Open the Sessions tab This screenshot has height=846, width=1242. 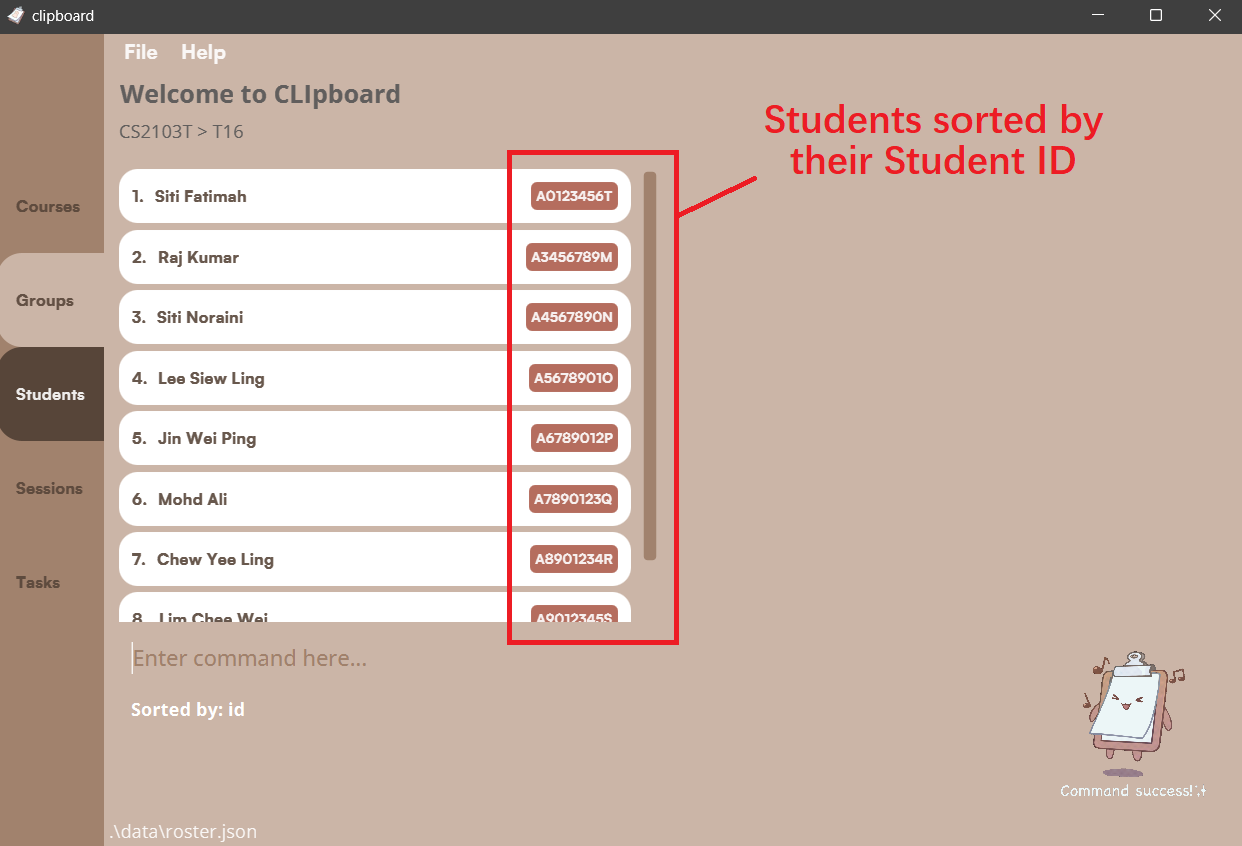49,489
